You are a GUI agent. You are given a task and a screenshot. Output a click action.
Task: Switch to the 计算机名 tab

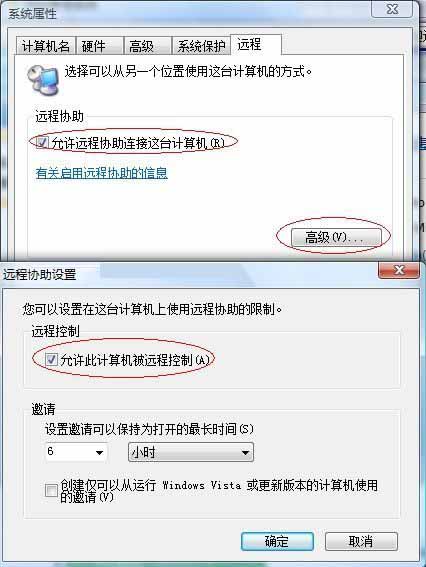(x=46, y=46)
